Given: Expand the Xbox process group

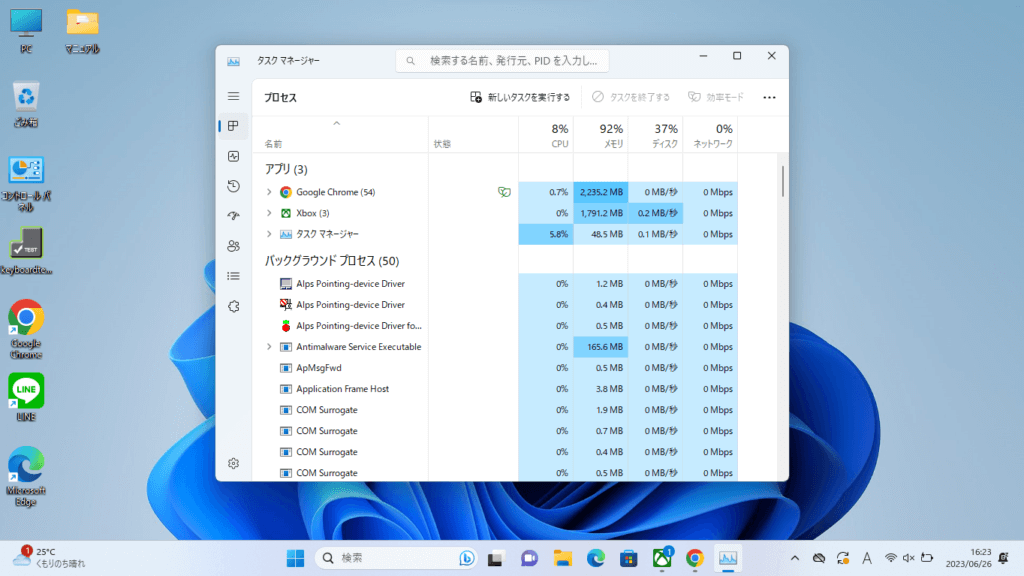Looking at the screenshot, I should (269, 213).
